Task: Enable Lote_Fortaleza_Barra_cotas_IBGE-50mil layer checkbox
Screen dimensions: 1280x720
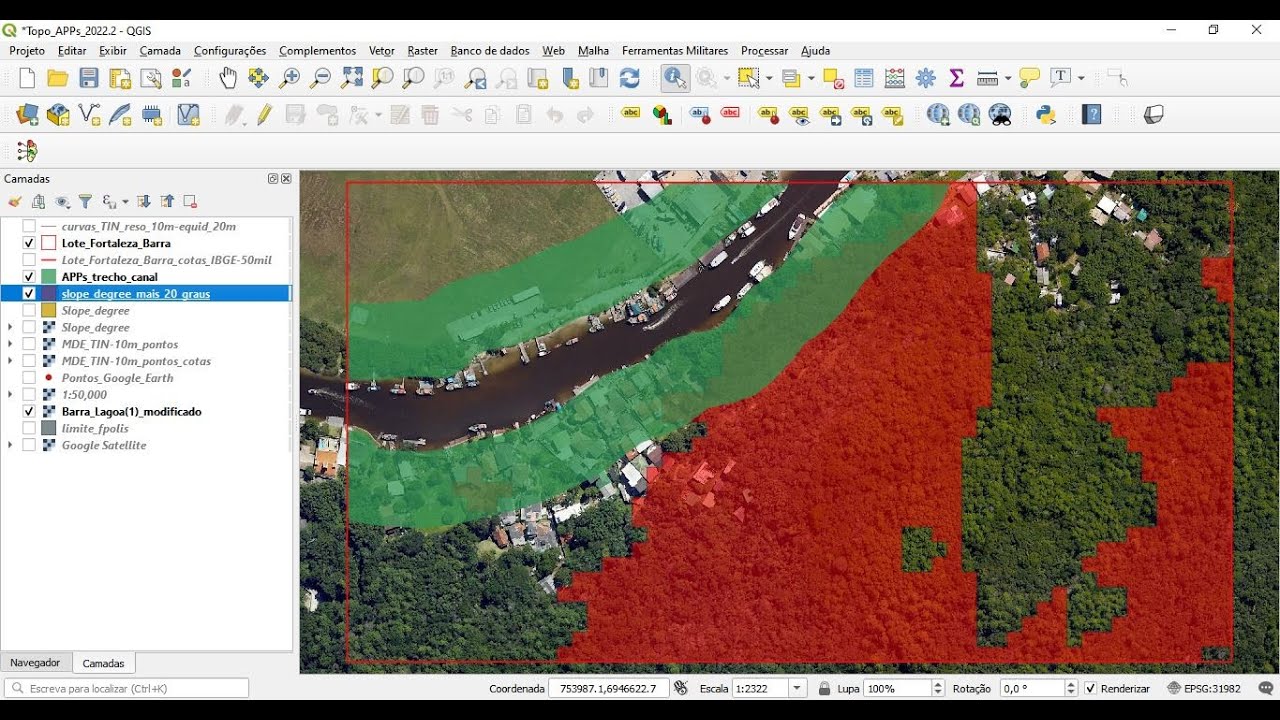Action: pos(29,260)
